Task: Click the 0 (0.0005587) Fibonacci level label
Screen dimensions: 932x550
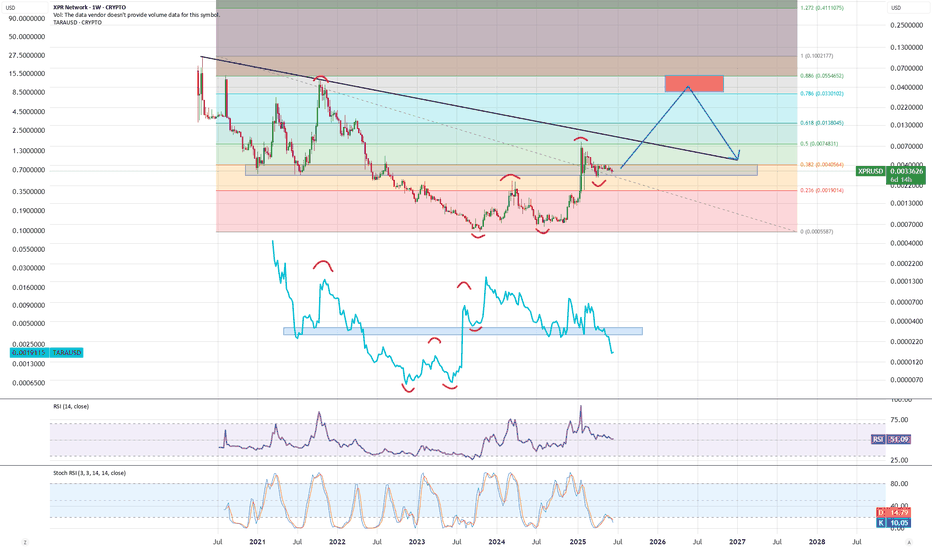Action: 817,232
